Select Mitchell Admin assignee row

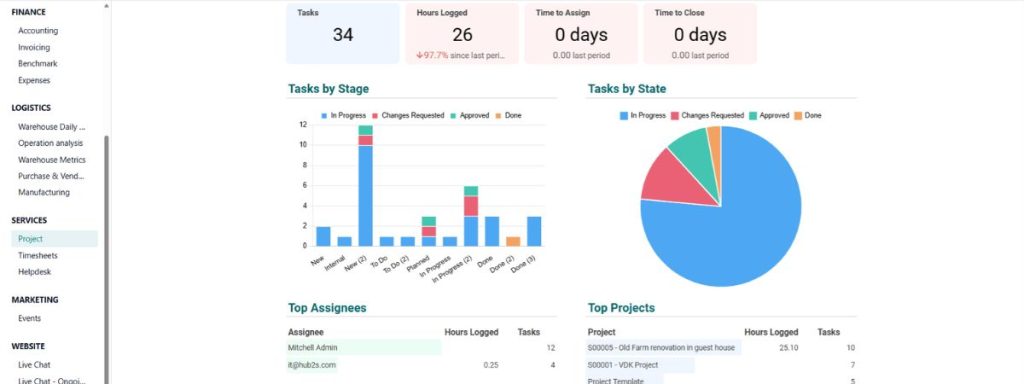pos(421,348)
